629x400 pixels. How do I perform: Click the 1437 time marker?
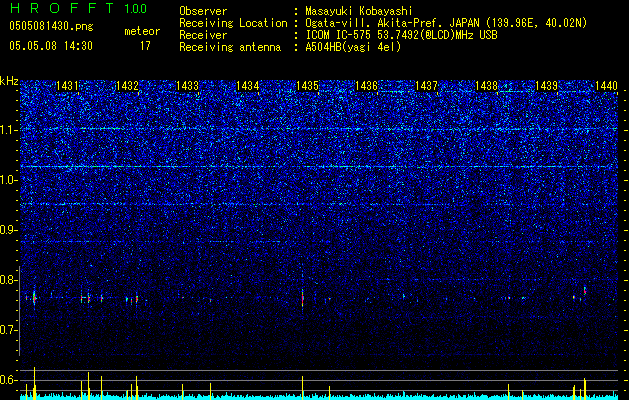coord(426,86)
